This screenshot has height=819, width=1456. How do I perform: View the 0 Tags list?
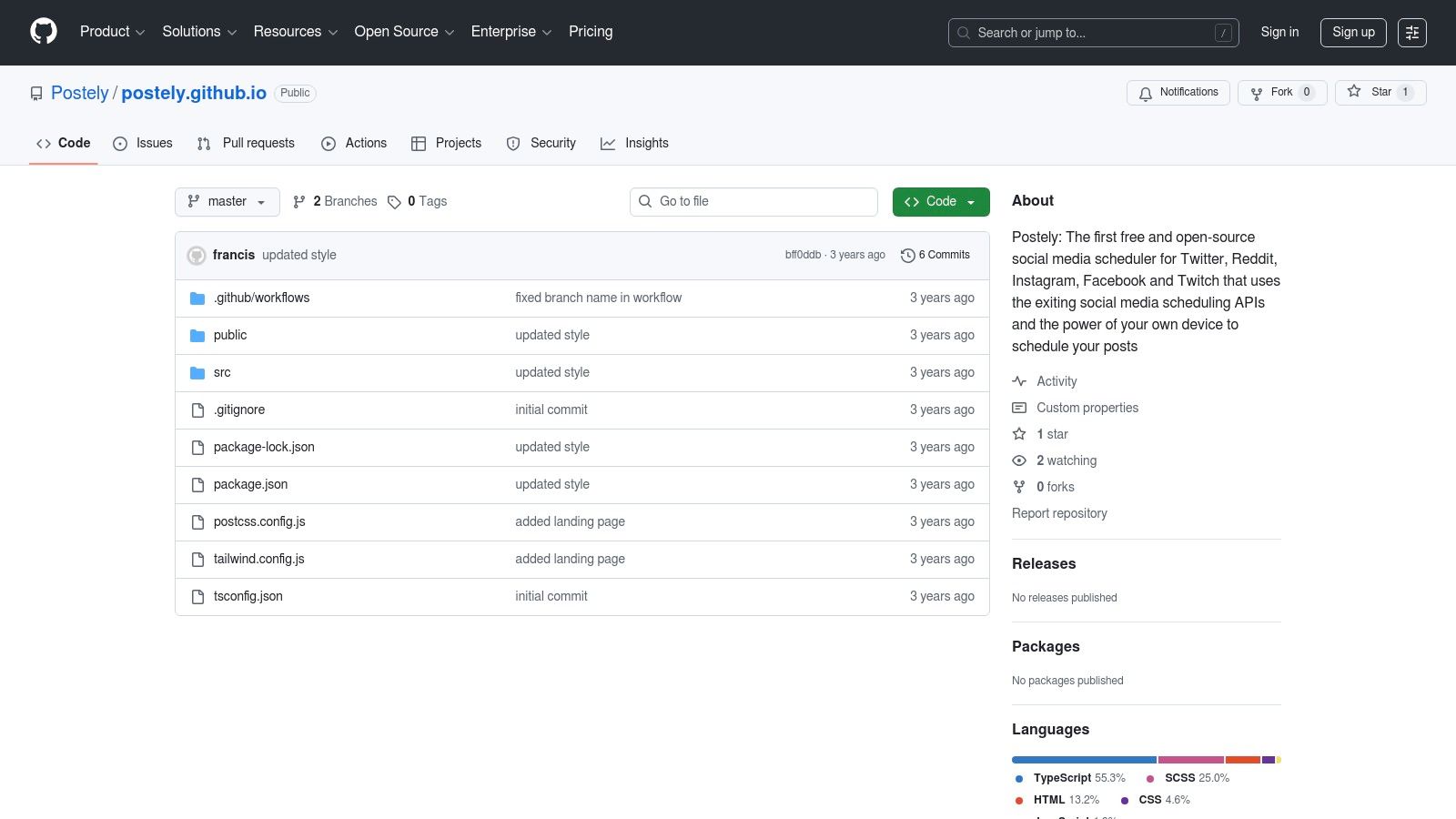coord(418,201)
